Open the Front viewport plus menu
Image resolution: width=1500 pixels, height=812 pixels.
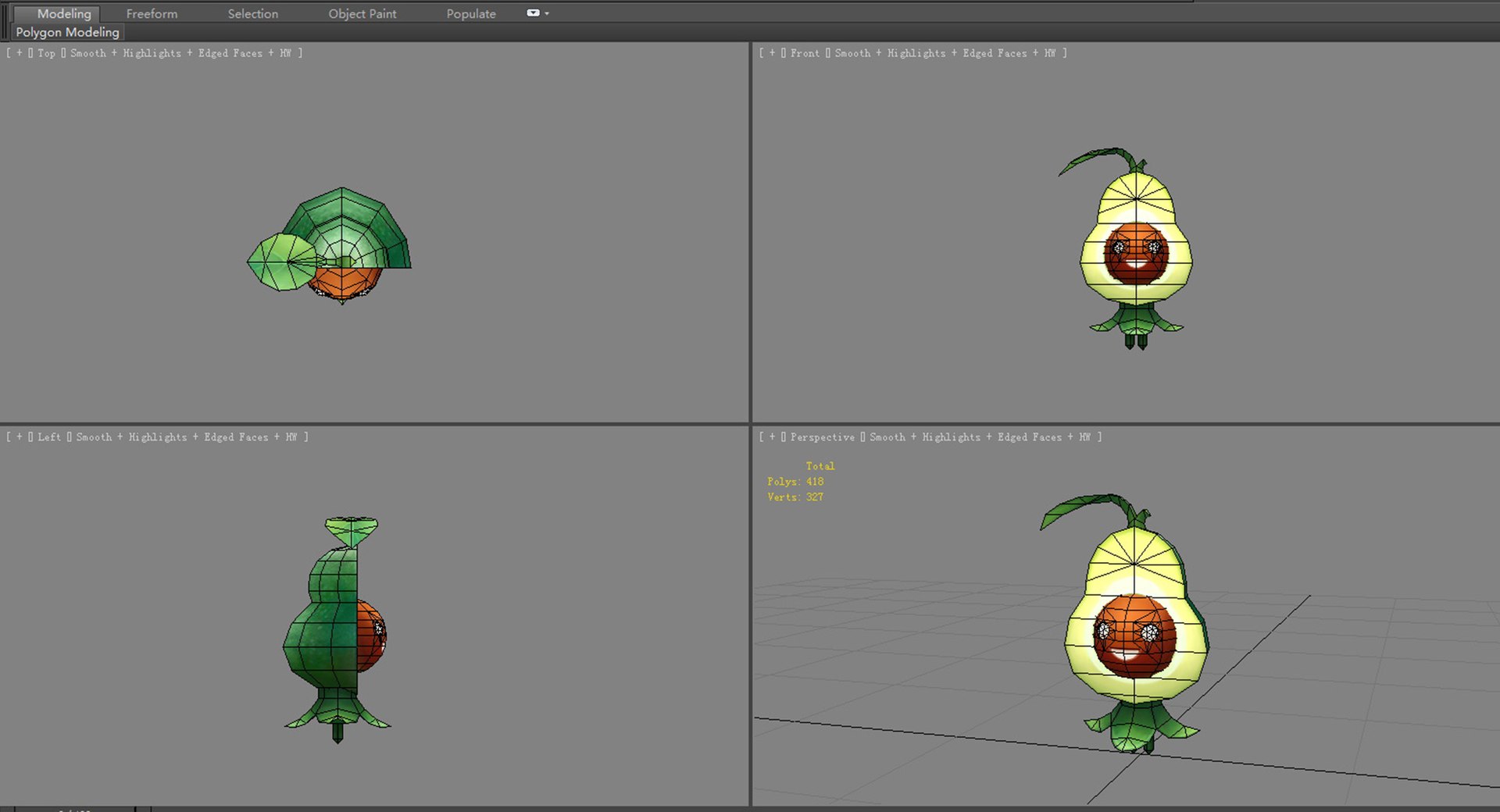[x=773, y=53]
